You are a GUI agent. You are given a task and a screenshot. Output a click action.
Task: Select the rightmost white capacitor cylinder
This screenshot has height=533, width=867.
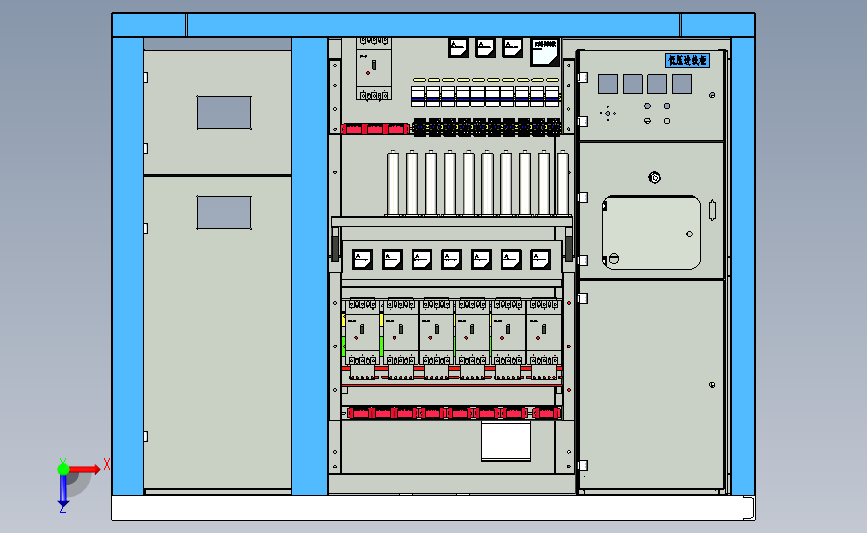563,183
